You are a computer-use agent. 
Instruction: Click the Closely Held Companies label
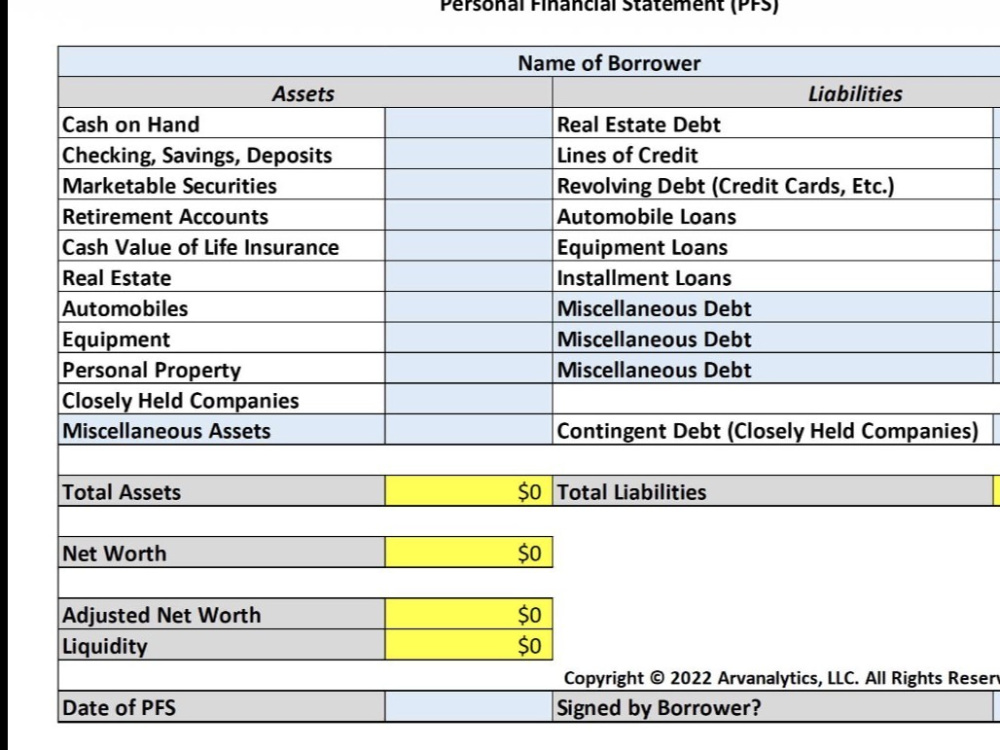point(180,401)
